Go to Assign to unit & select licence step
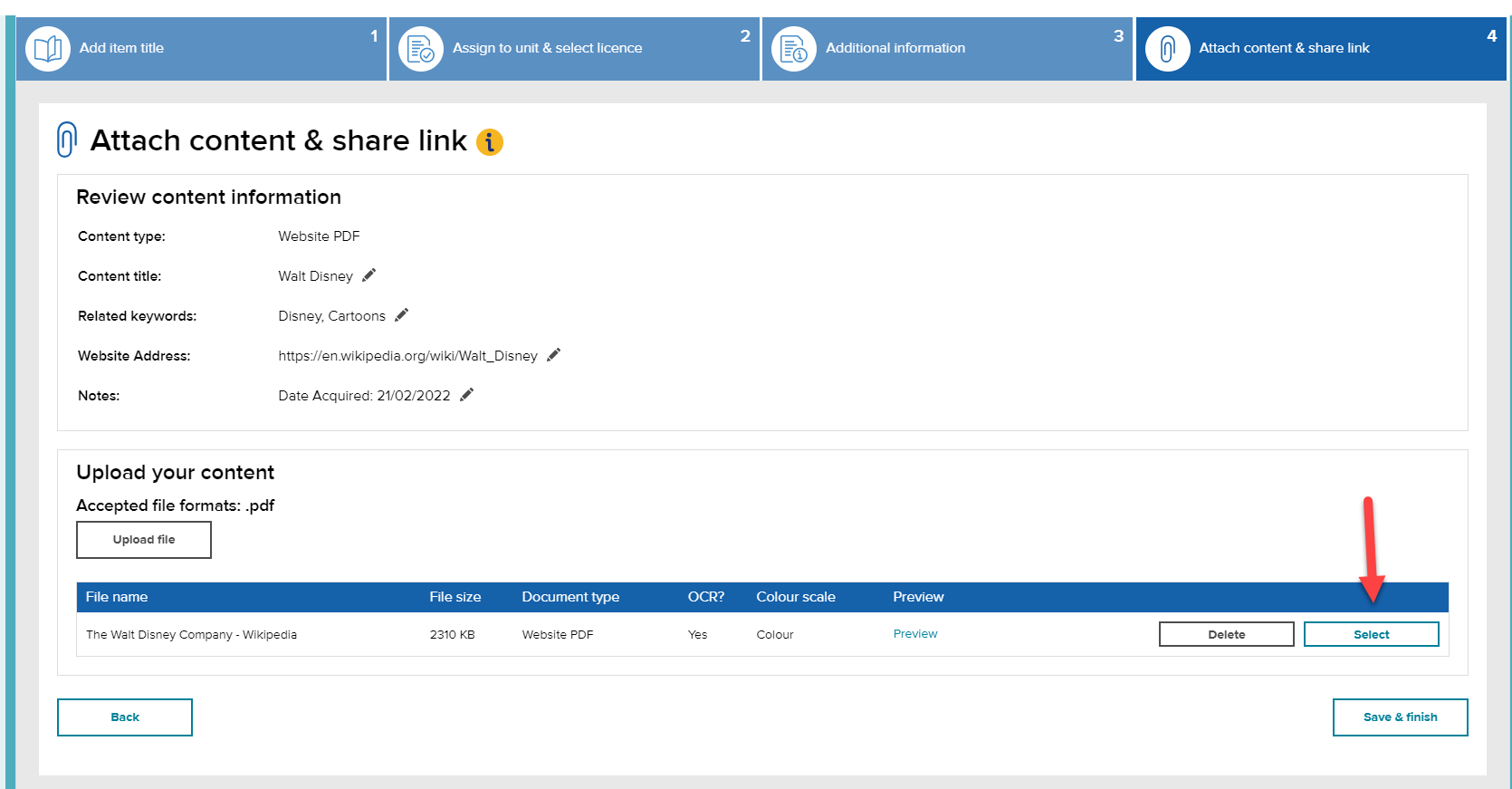 (574, 48)
